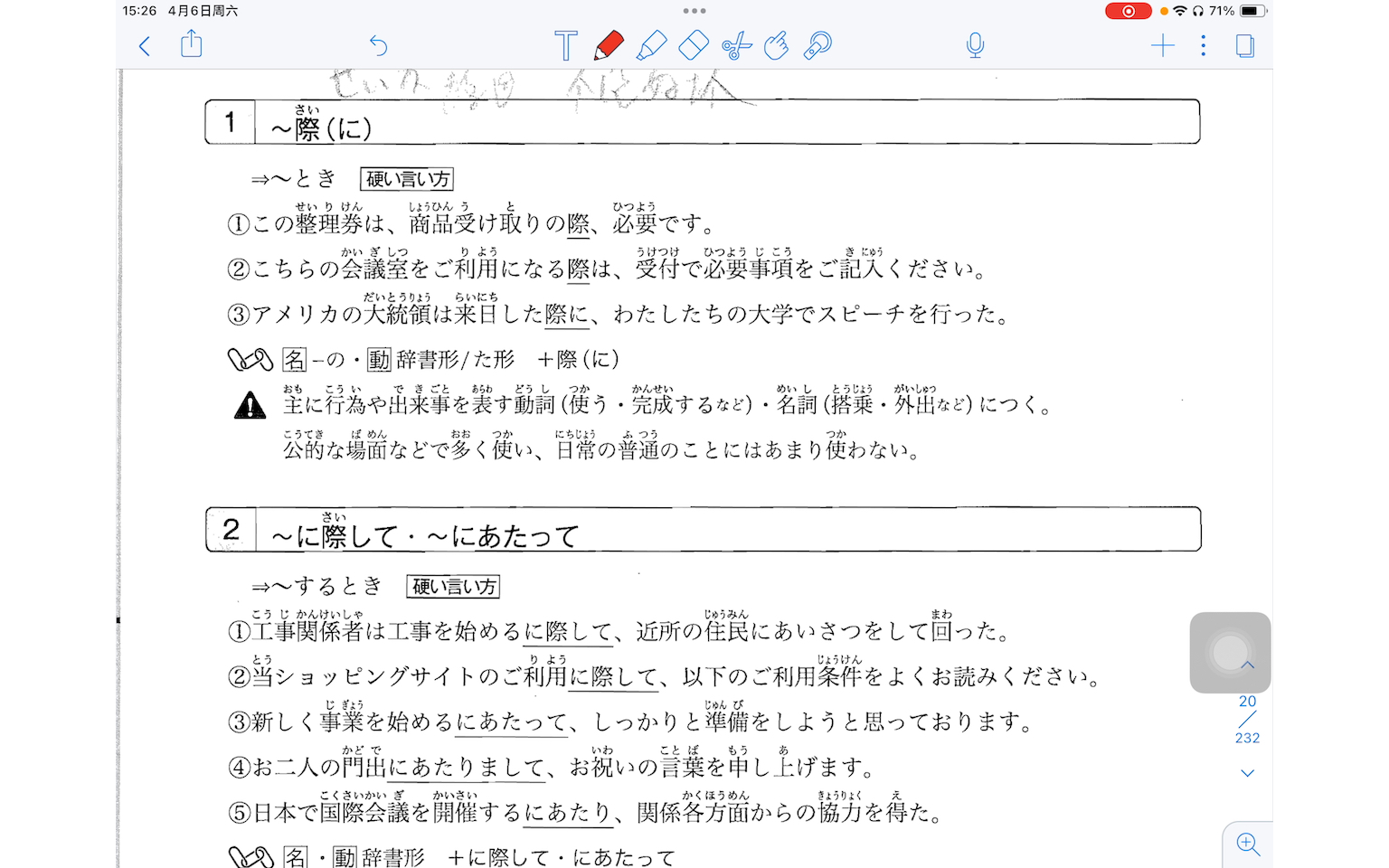1389x868 pixels.
Task: Open the more options menu
Action: pos(1203,45)
